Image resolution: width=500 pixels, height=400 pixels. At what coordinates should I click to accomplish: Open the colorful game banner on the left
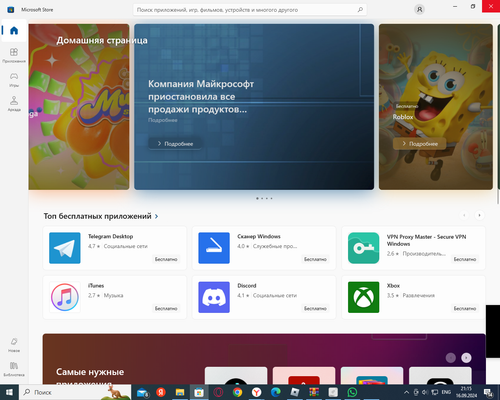point(79,107)
